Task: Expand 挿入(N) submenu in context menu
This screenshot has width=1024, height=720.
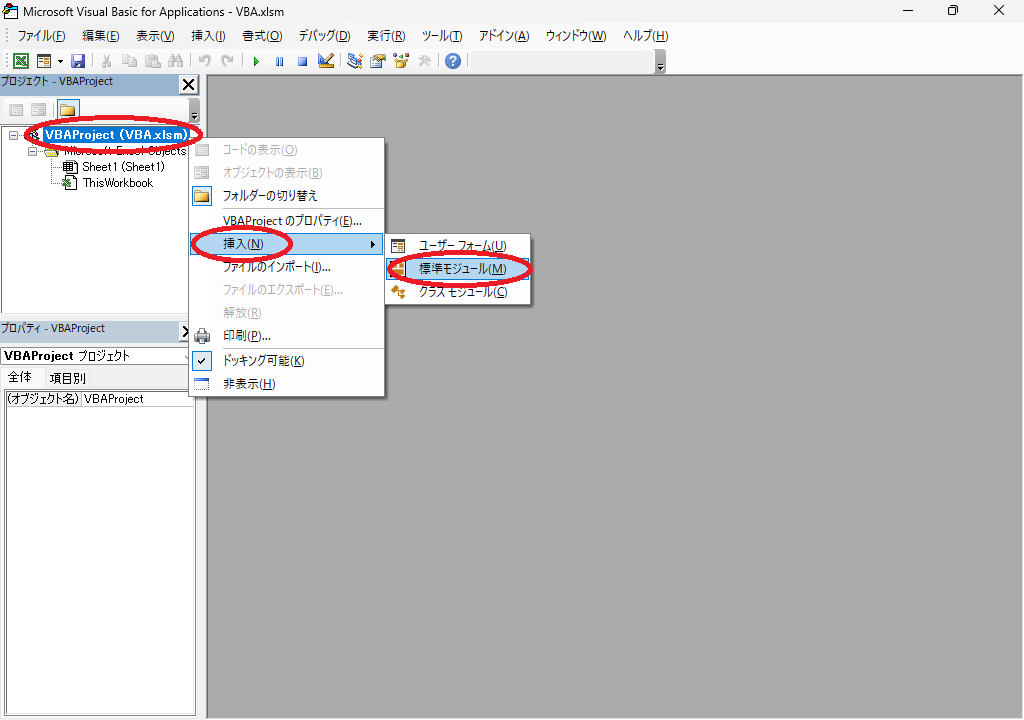Action: tap(287, 244)
